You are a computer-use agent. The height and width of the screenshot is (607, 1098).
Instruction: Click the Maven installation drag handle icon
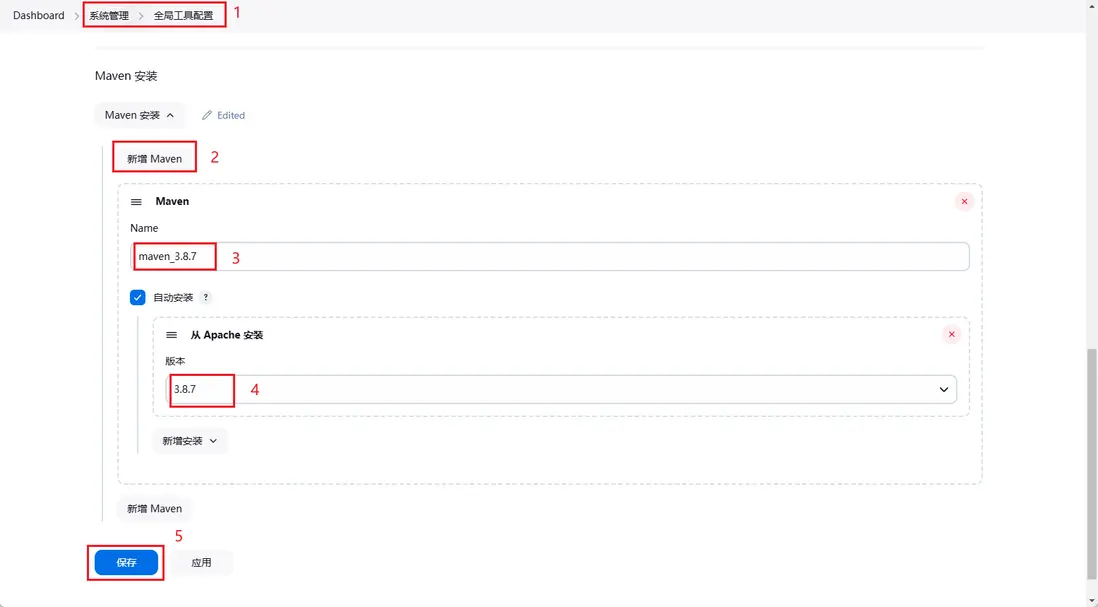tap(136, 202)
